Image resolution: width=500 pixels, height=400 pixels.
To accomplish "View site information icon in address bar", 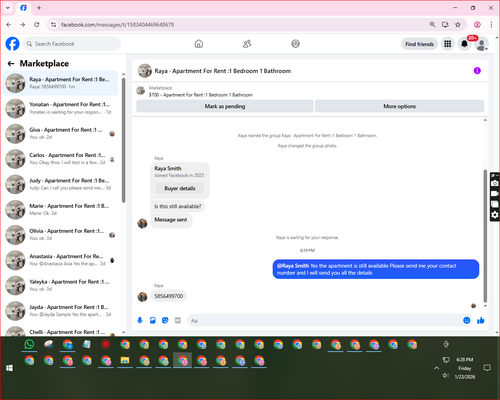I will pyautogui.click(x=53, y=24).
